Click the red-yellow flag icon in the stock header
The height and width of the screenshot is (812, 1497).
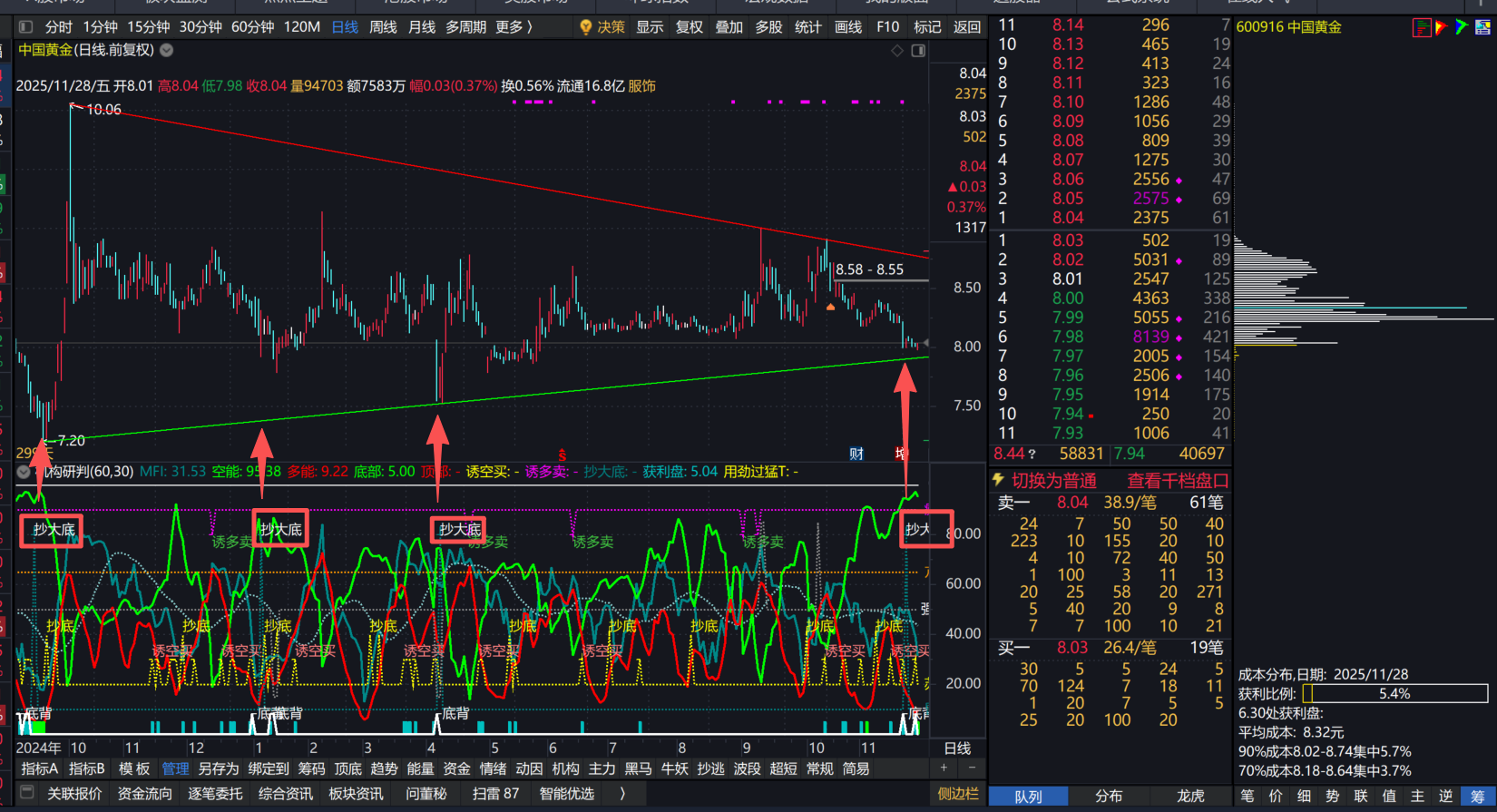(1442, 27)
